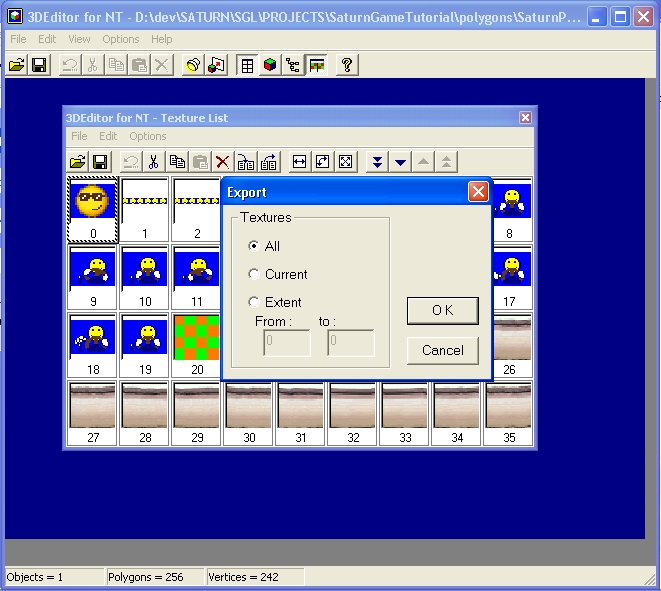Click Save icon in Texture List toolbar

100,162
